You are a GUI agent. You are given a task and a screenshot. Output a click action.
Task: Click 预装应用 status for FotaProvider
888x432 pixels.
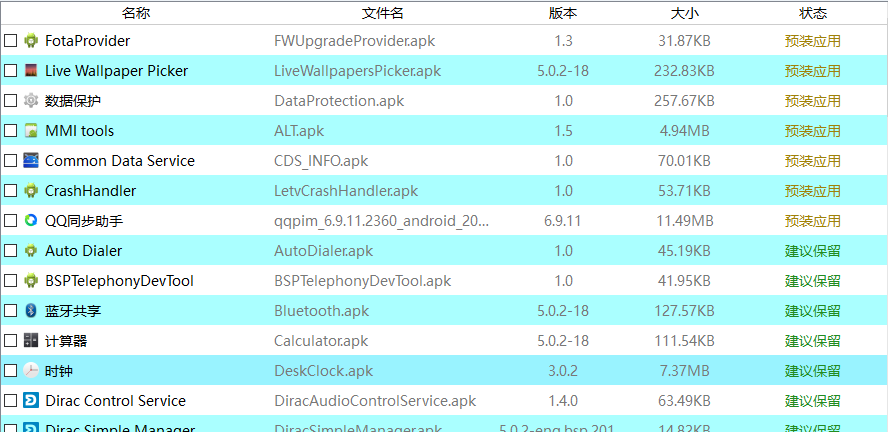pyautogui.click(x=813, y=41)
